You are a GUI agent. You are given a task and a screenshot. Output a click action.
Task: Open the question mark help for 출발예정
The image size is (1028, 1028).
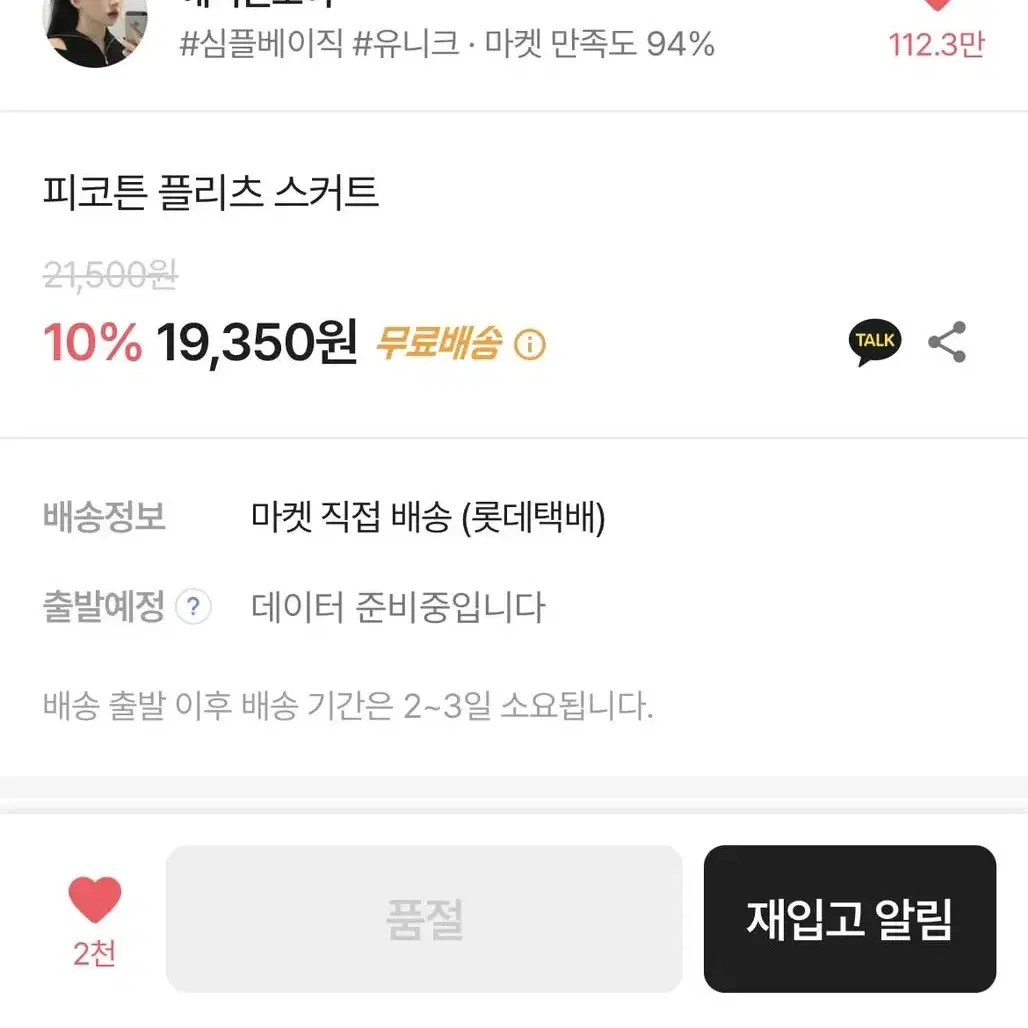pyautogui.click(x=193, y=606)
